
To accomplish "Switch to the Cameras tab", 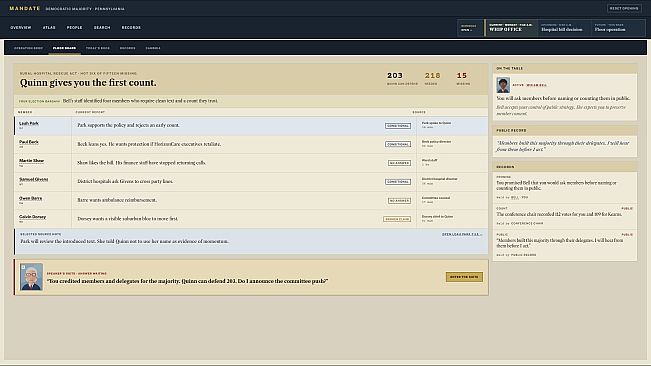I will coord(153,48).
